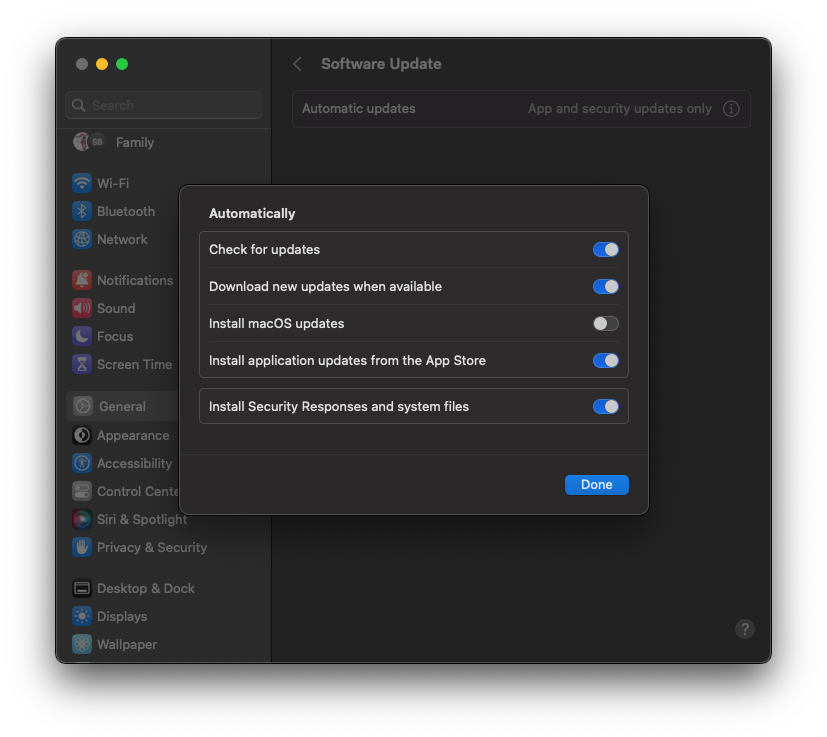Select Screen Time label in the sidebar
Screen dimensions: 827x737
pos(134,364)
